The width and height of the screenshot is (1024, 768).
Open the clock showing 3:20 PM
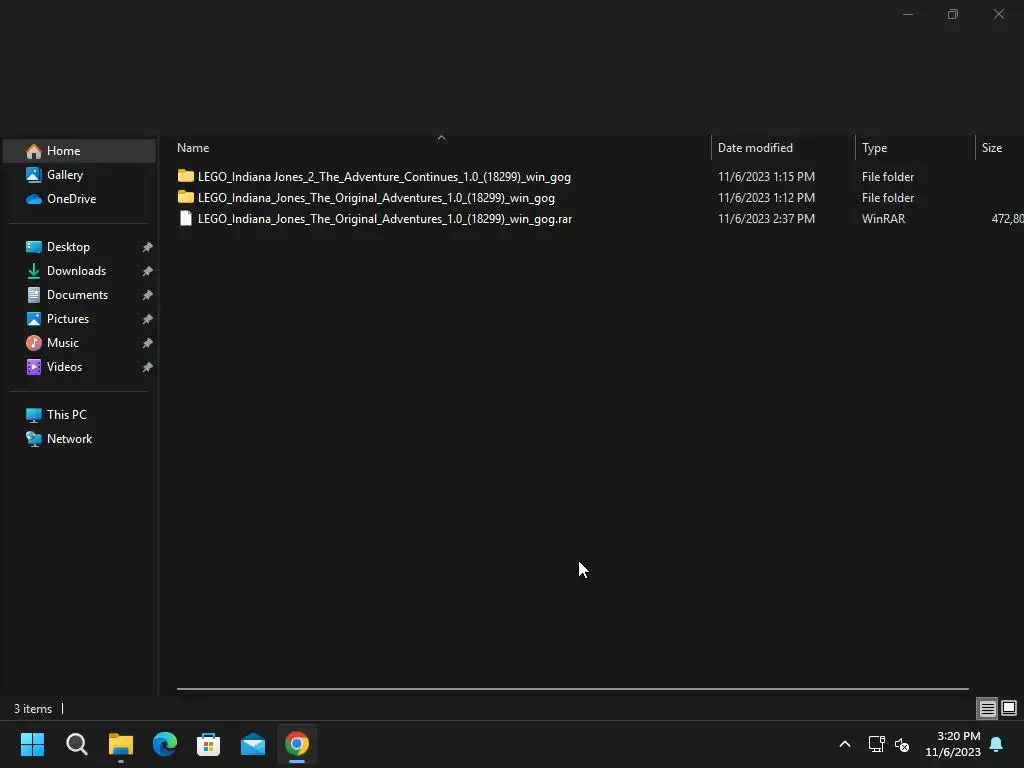[x=953, y=744]
